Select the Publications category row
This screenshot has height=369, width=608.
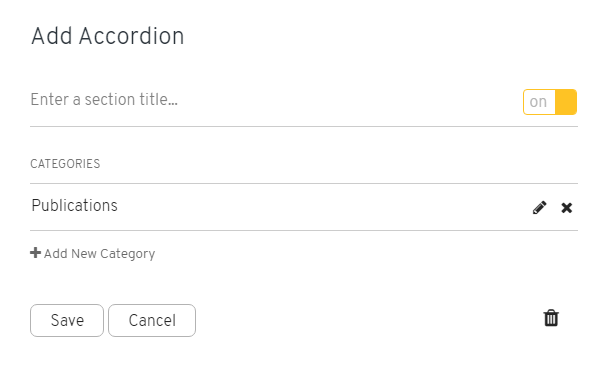point(304,207)
